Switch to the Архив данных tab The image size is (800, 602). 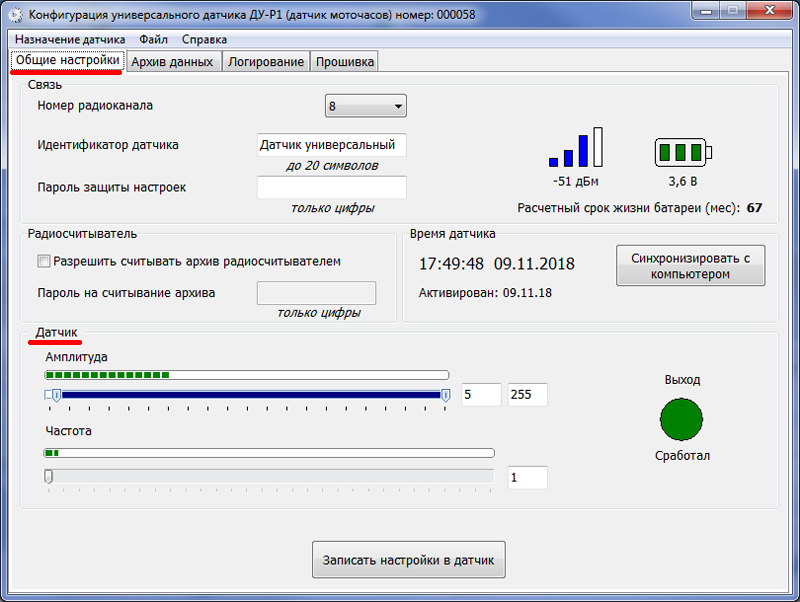coord(172,62)
